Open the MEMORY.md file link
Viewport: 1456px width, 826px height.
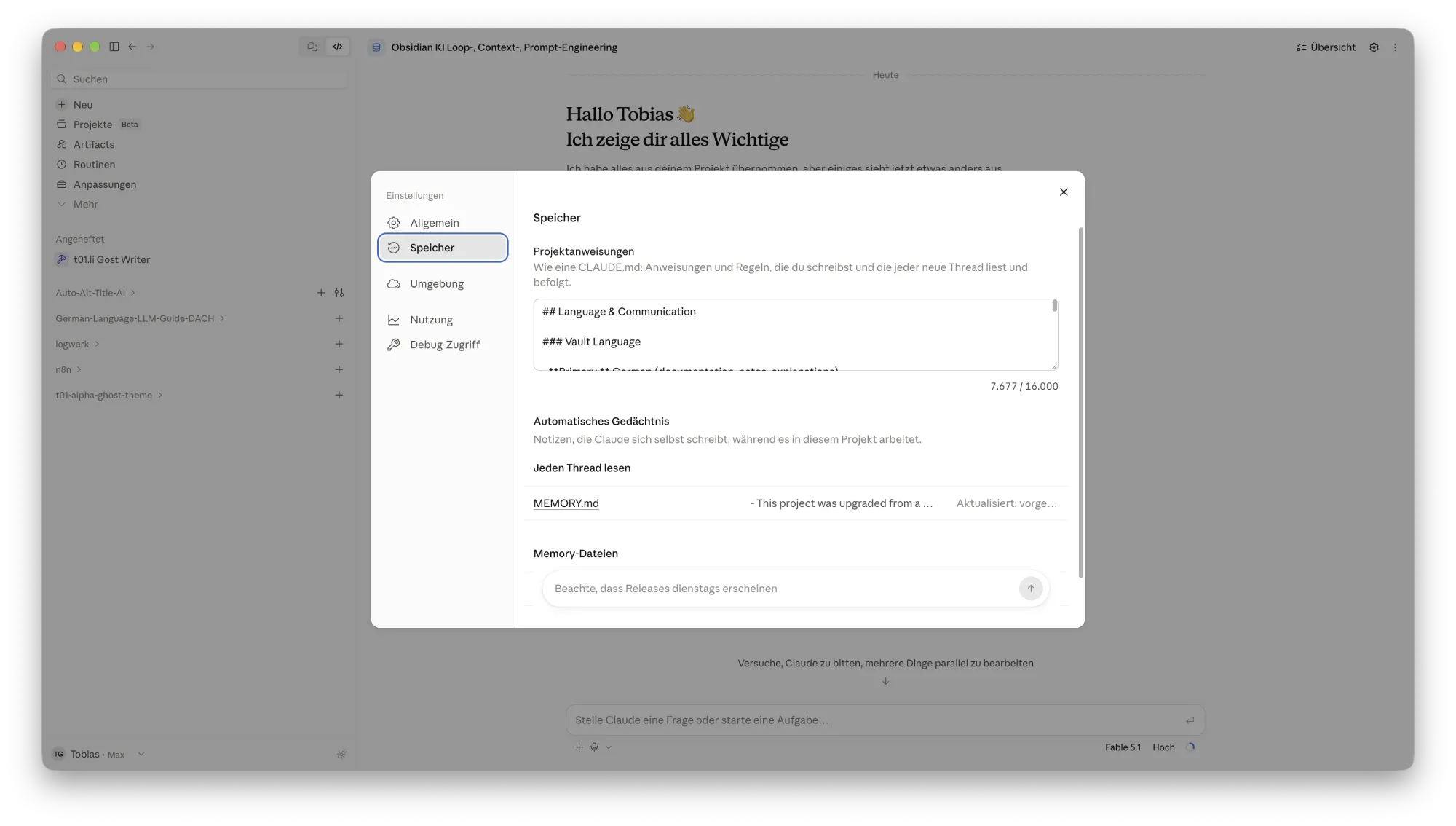click(x=566, y=503)
